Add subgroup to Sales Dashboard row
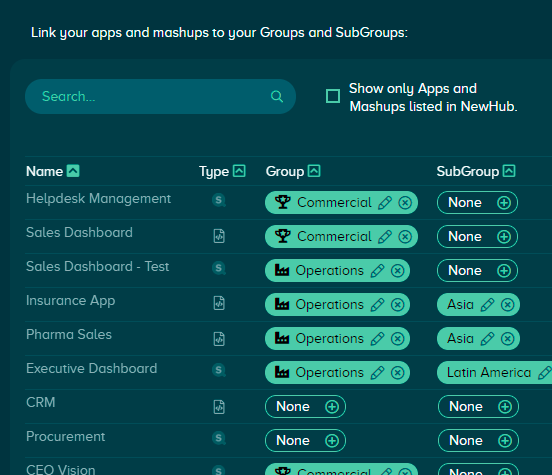The height and width of the screenshot is (475, 552). tap(504, 237)
